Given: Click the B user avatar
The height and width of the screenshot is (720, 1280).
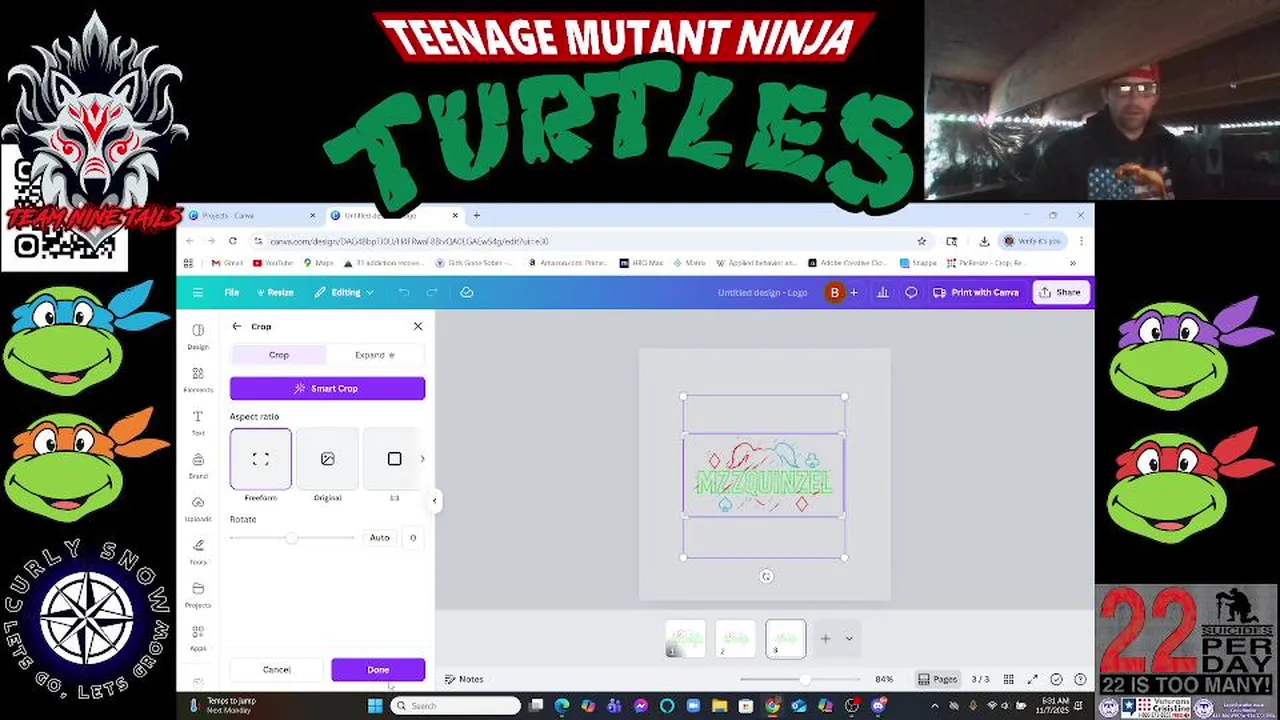Looking at the screenshot, I should (x=834, y=292).
